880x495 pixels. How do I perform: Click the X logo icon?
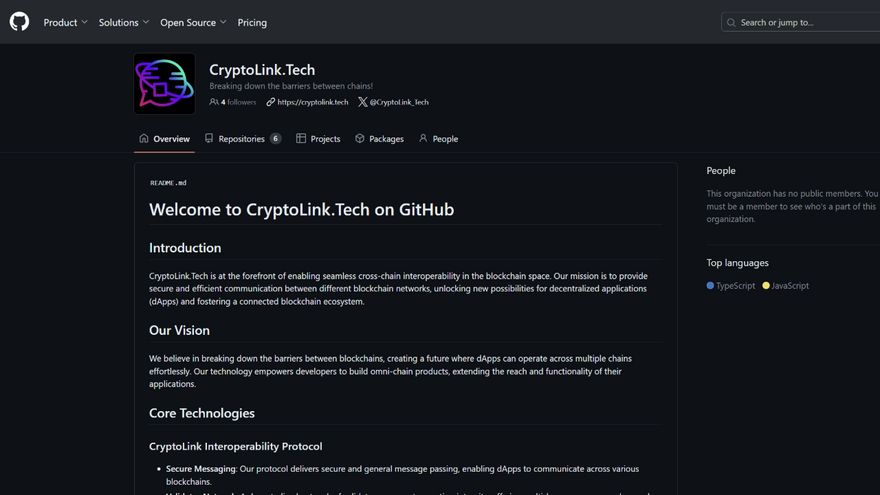click(x=362, y=102)
